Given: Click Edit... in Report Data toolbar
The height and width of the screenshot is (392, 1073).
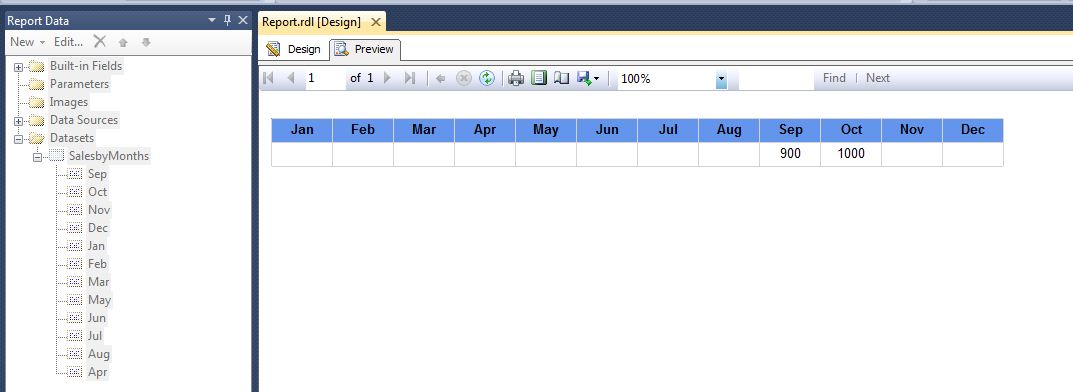Looking at the screenshot, I should click(68, 42).
